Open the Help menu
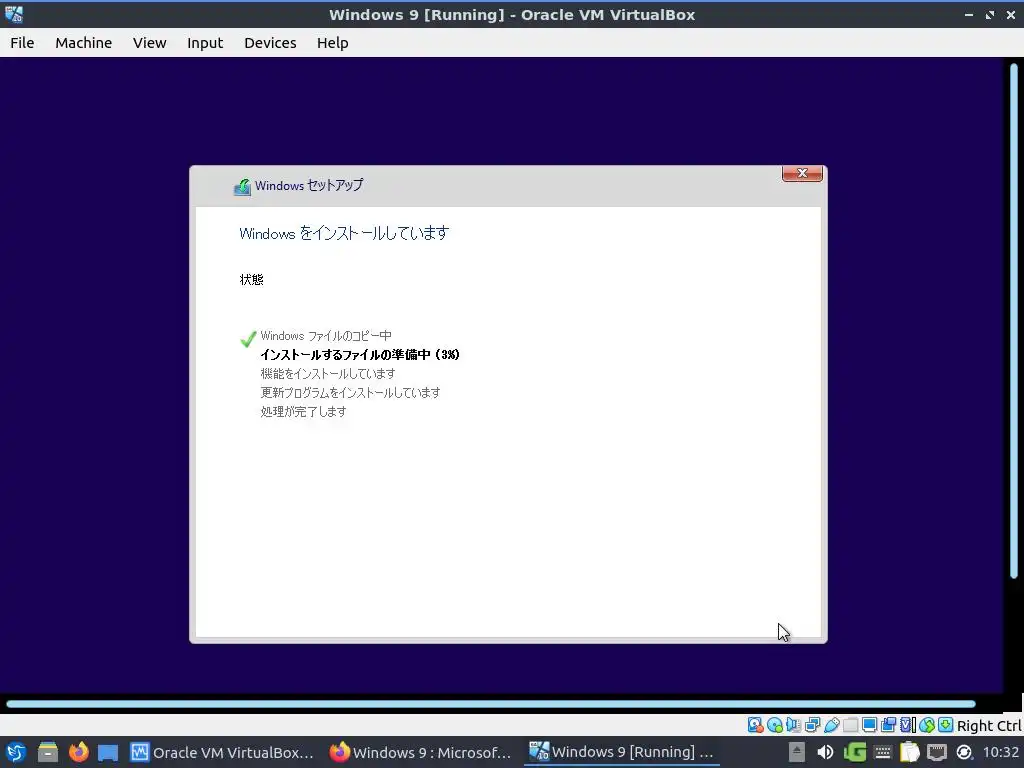Viewport: 1024px width, 768px height. tap(332, 42)
